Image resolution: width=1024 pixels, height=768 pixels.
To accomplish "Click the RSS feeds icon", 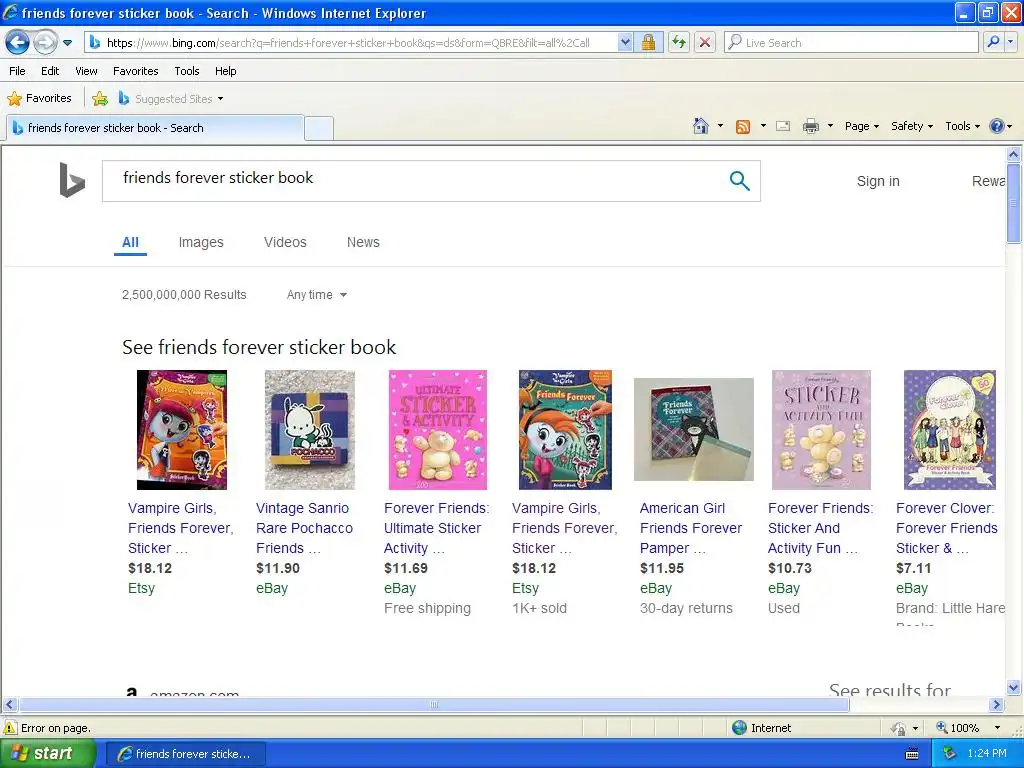I will pyautogui.click(x=743, y=127).
